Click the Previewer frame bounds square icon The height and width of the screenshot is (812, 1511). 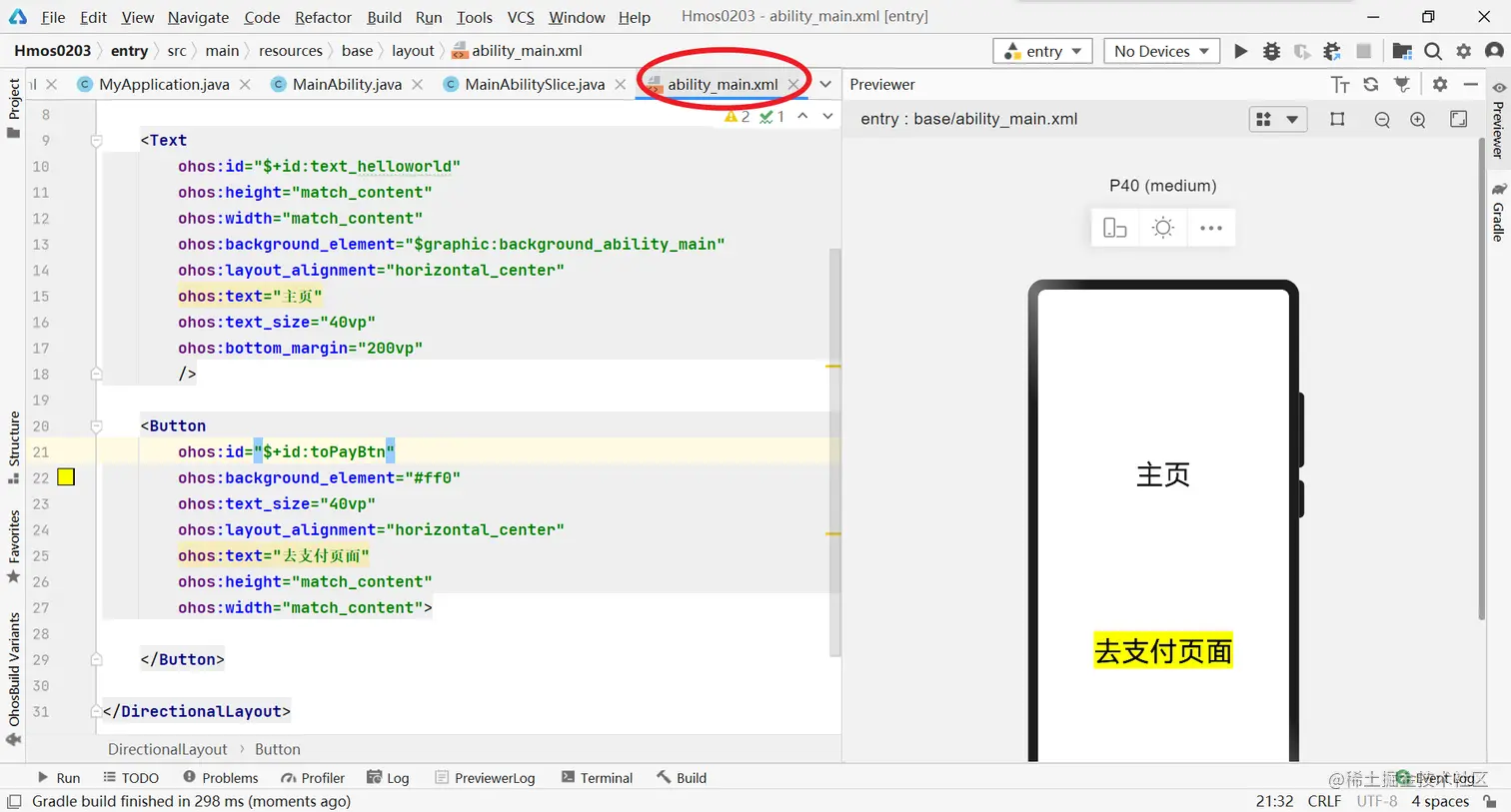1337,119
